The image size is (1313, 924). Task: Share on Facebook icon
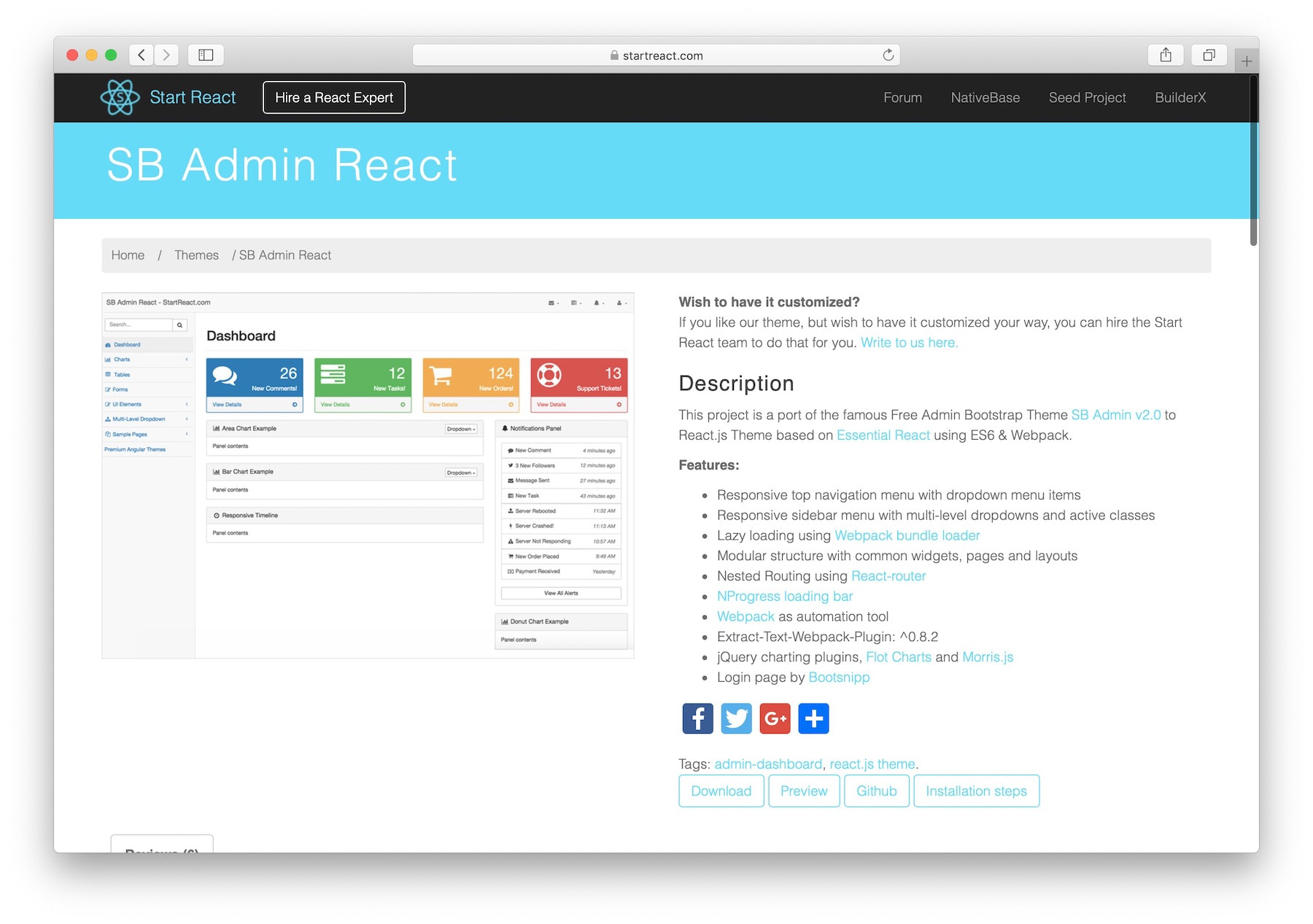pyautogui.click(x=697, y=718)
